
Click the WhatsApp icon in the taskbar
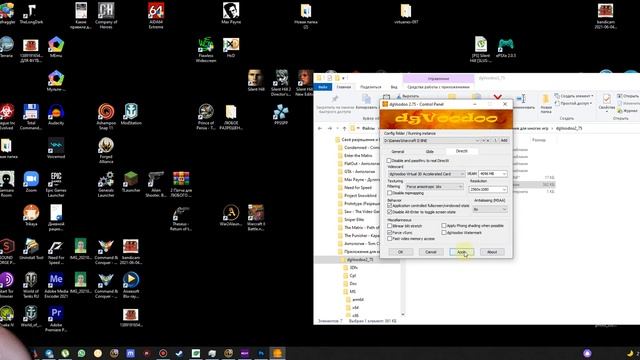[x=82, y=353]
